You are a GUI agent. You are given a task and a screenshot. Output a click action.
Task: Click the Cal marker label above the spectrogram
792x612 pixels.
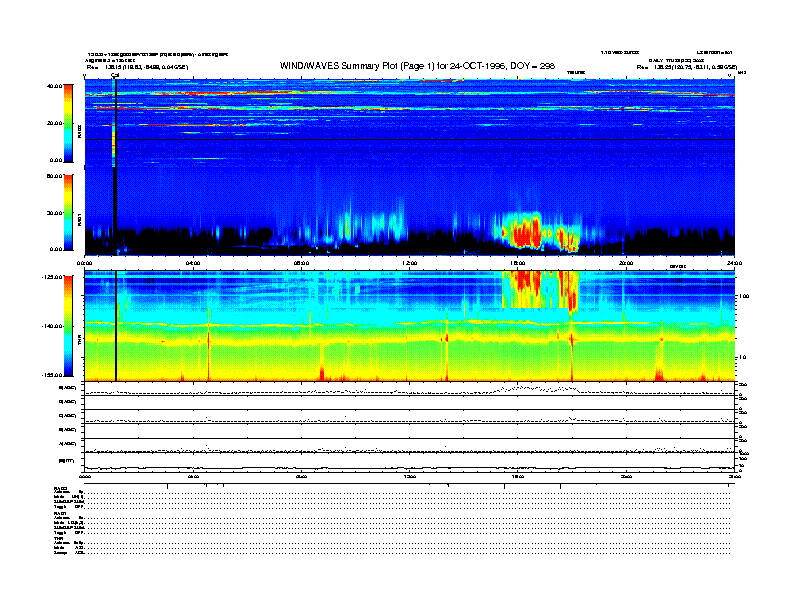(115, 75)
